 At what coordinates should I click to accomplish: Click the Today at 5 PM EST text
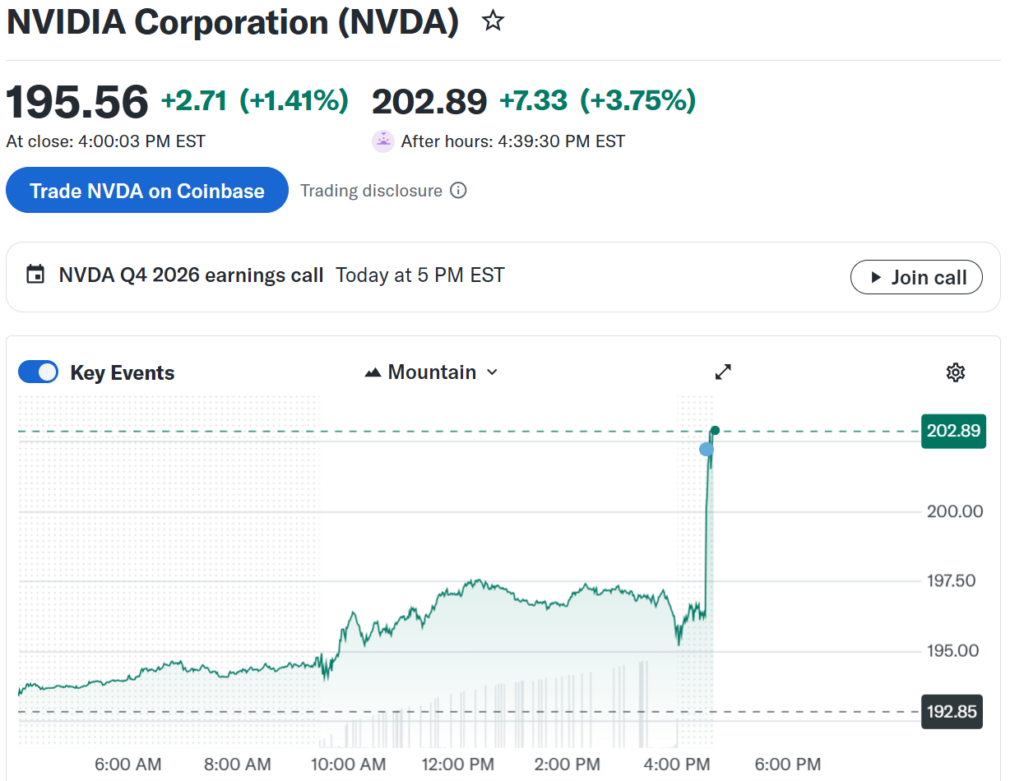(420, 274)
